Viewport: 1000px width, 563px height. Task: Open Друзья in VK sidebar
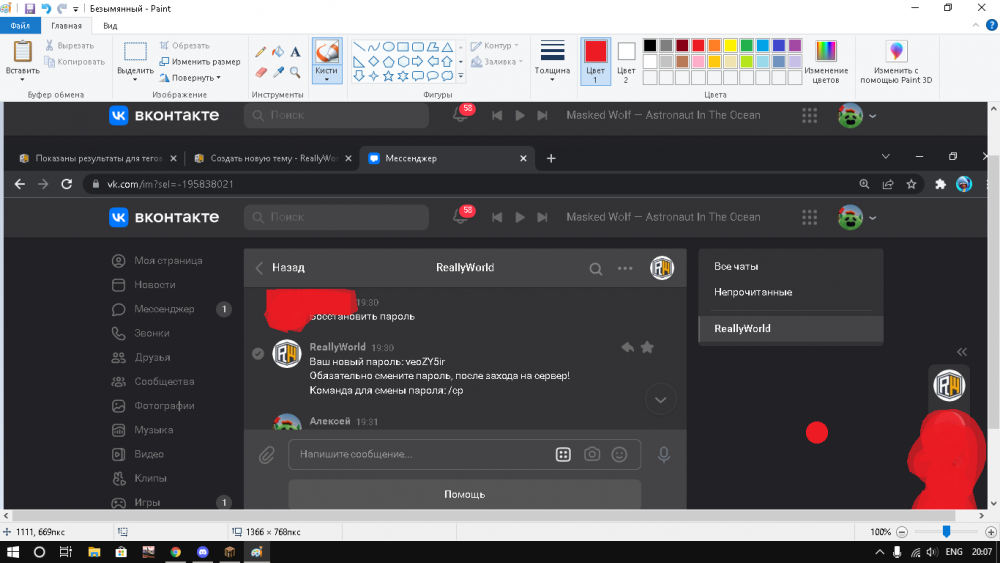[141, 357]
